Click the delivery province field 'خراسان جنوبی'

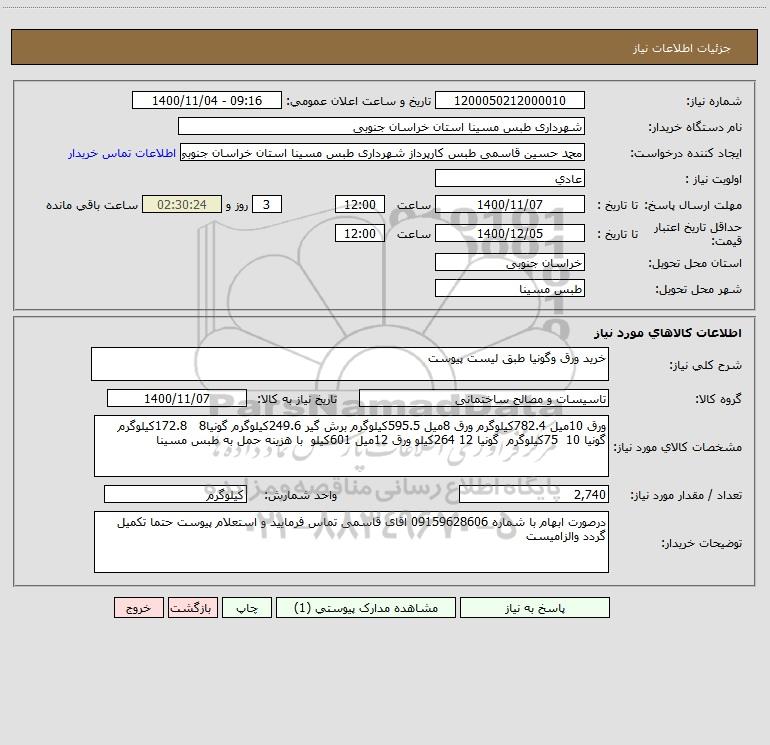(510, 262)
